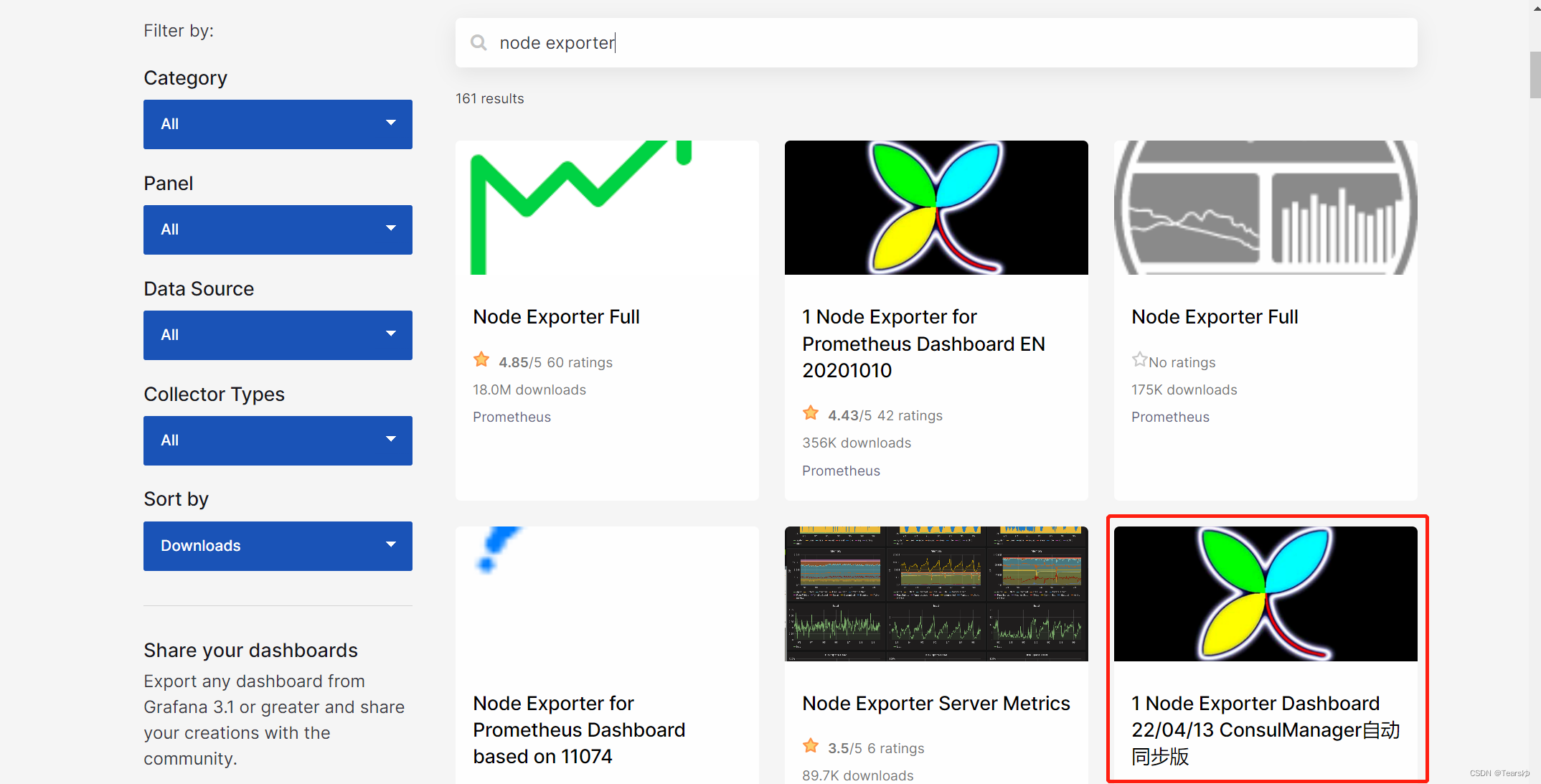Click the 18.0M downloads text
The height and width of the screenshot is (784, 1541).
(x=529, y=389)
